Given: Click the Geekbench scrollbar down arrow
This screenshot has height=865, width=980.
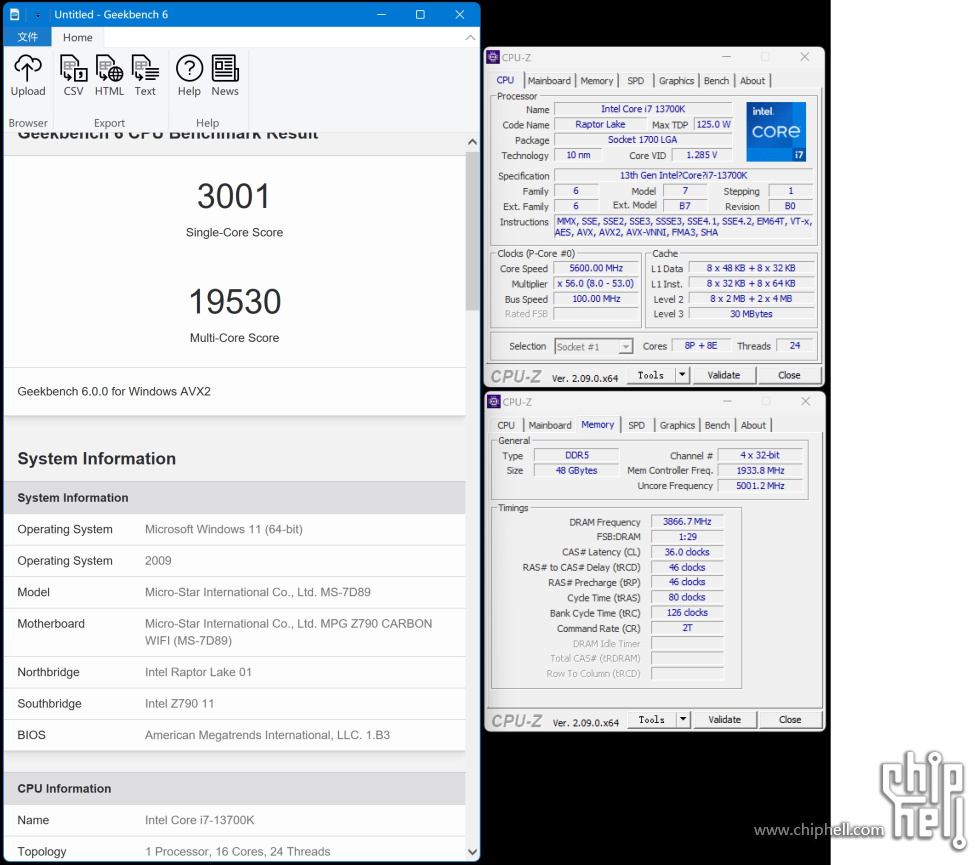Looking at the screenshot, I should point(472,852).
